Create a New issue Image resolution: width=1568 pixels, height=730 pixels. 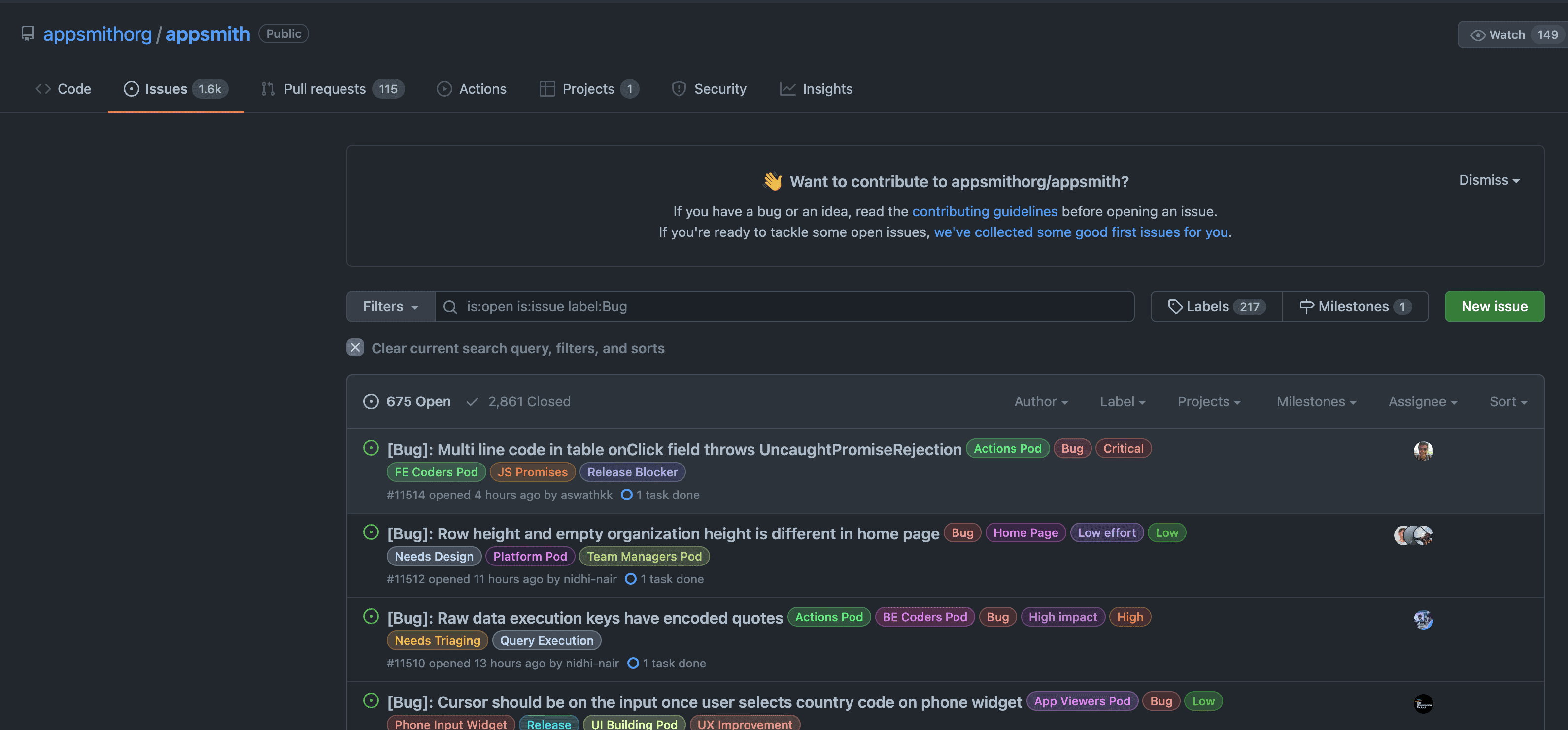click(x=1495, y=306)
